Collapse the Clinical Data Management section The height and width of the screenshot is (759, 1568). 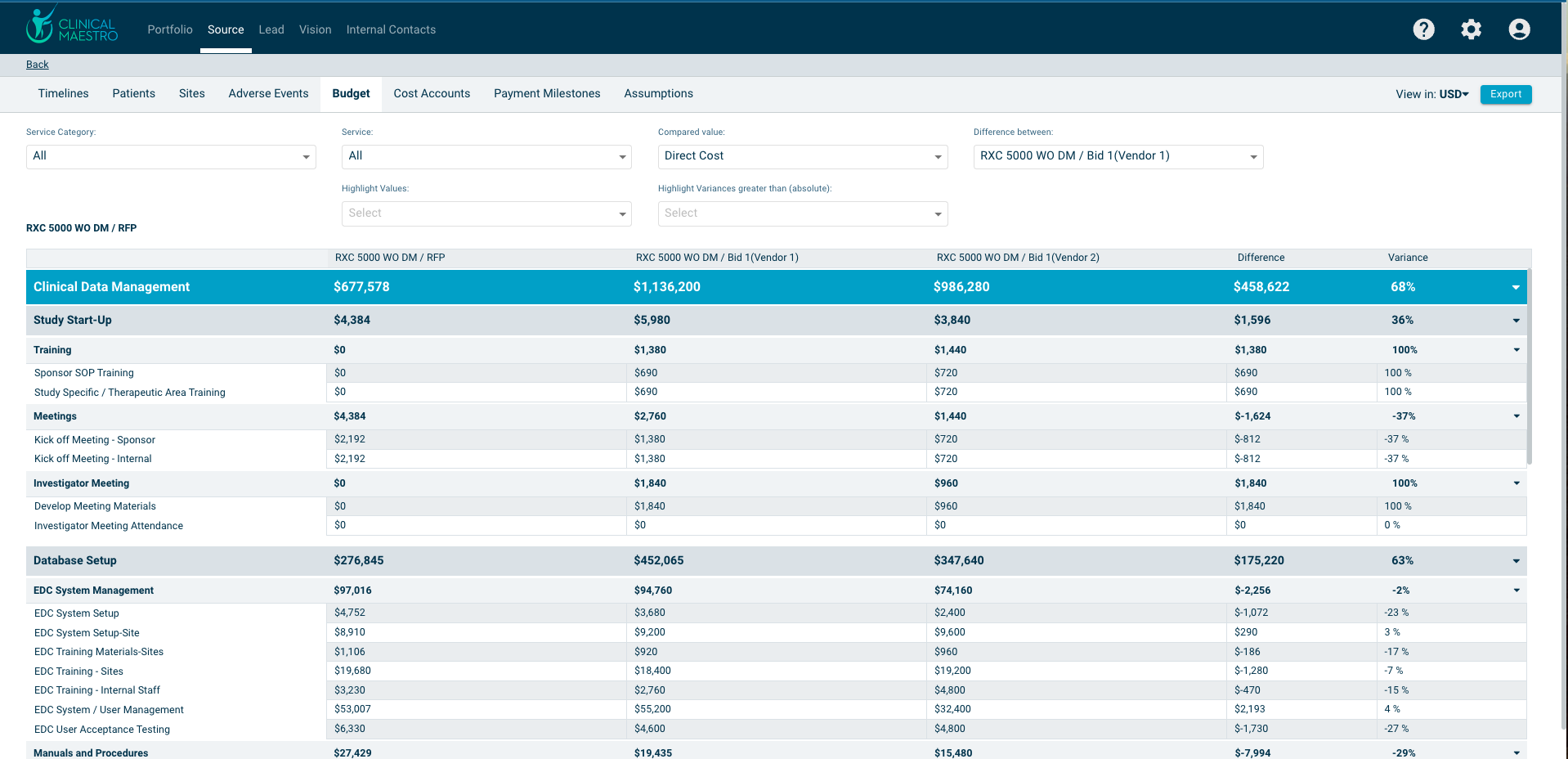pyautogui.click(x=1515, y=287)
